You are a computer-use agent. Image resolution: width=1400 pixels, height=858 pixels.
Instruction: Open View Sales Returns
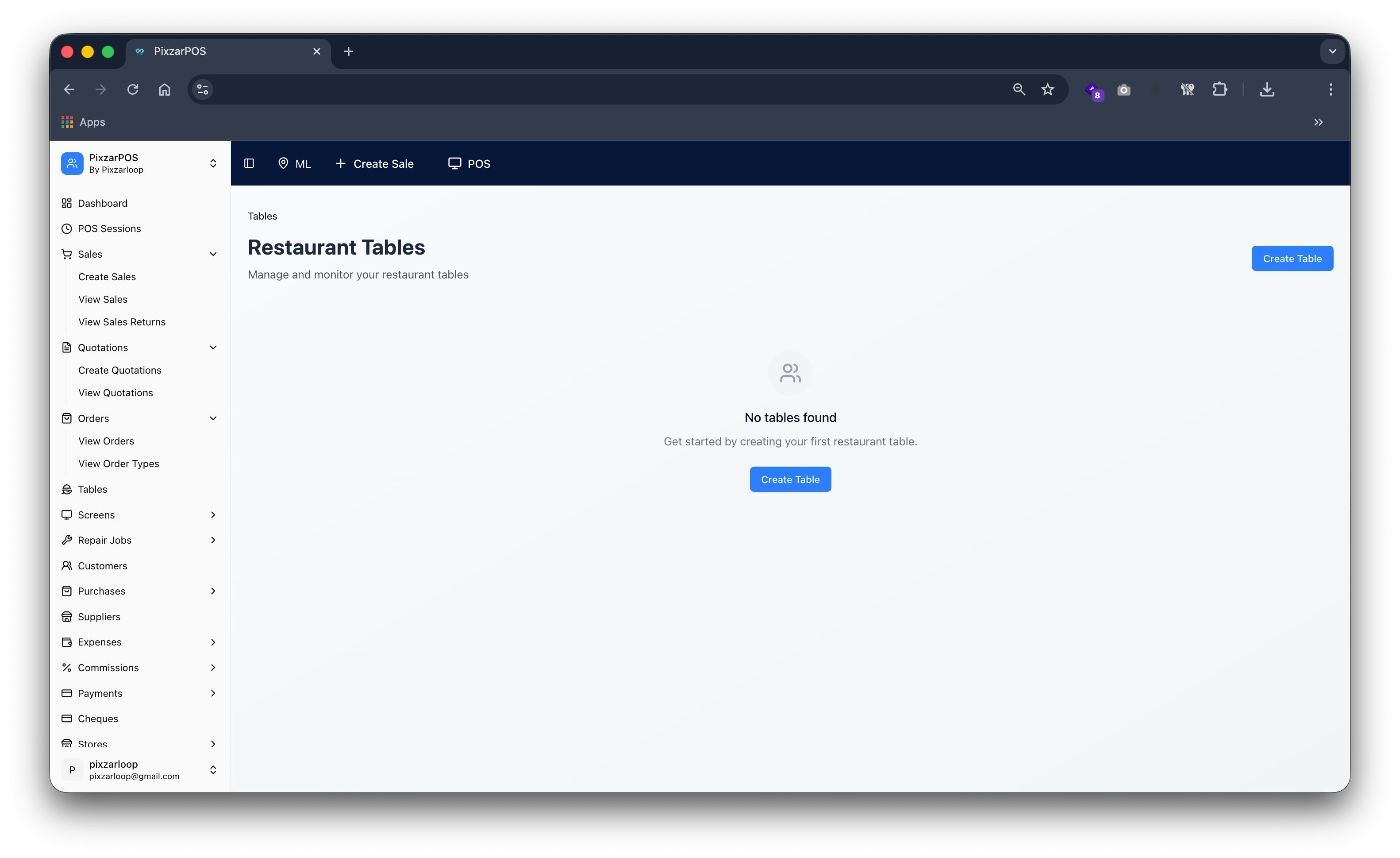click(x=122, y=322)
